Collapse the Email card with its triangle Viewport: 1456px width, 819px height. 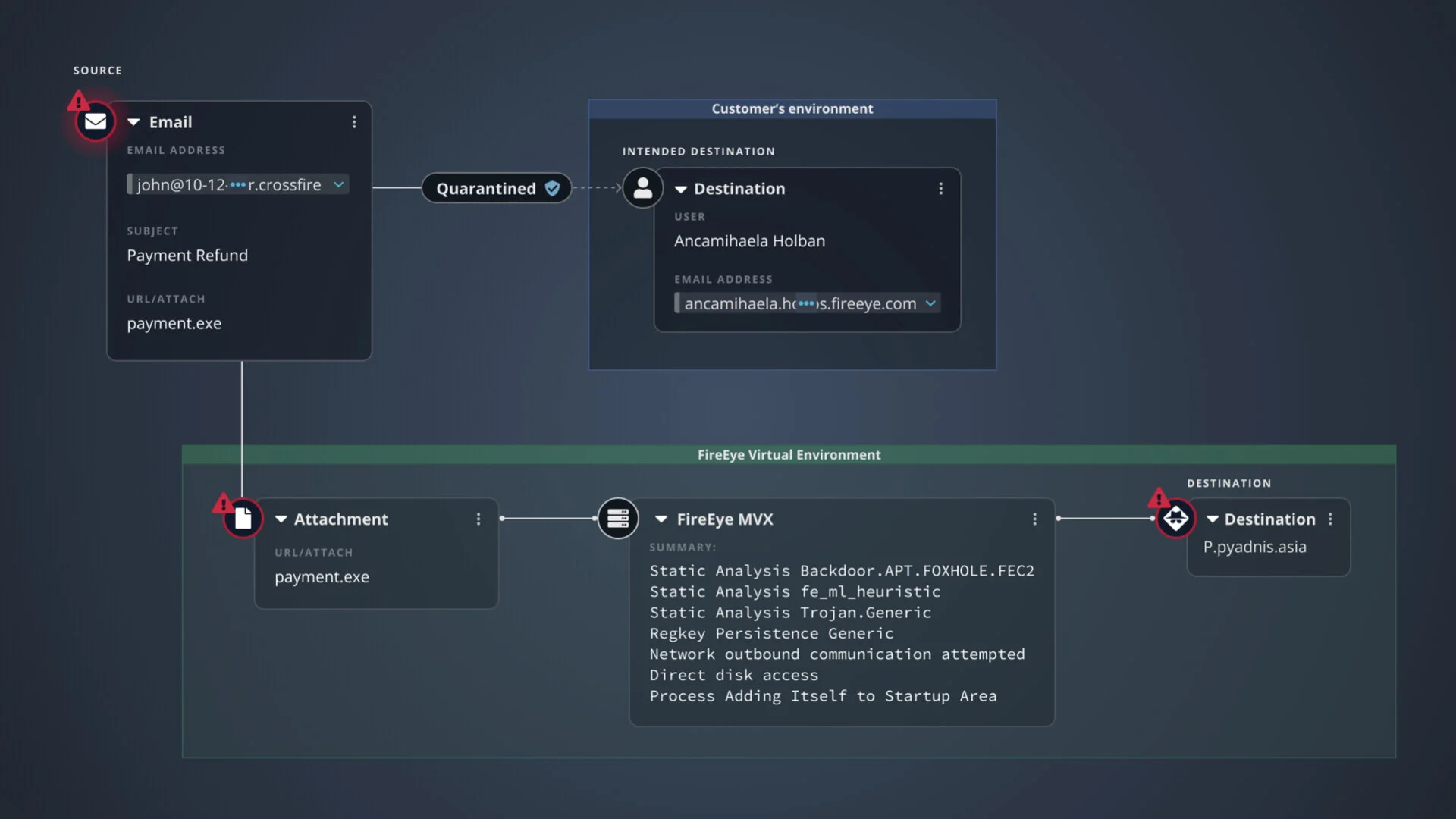point(134,122)
